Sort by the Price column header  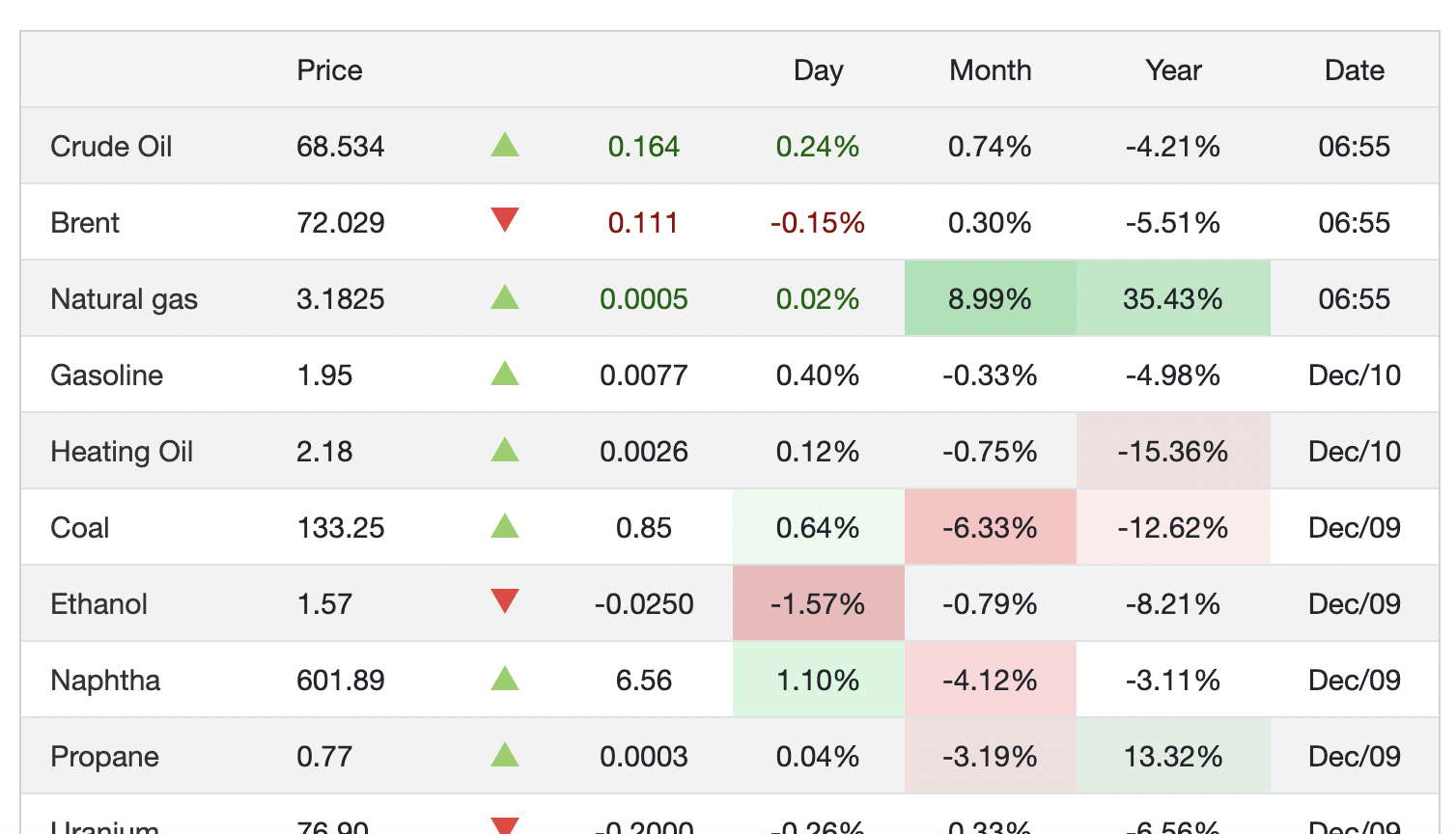329,70
